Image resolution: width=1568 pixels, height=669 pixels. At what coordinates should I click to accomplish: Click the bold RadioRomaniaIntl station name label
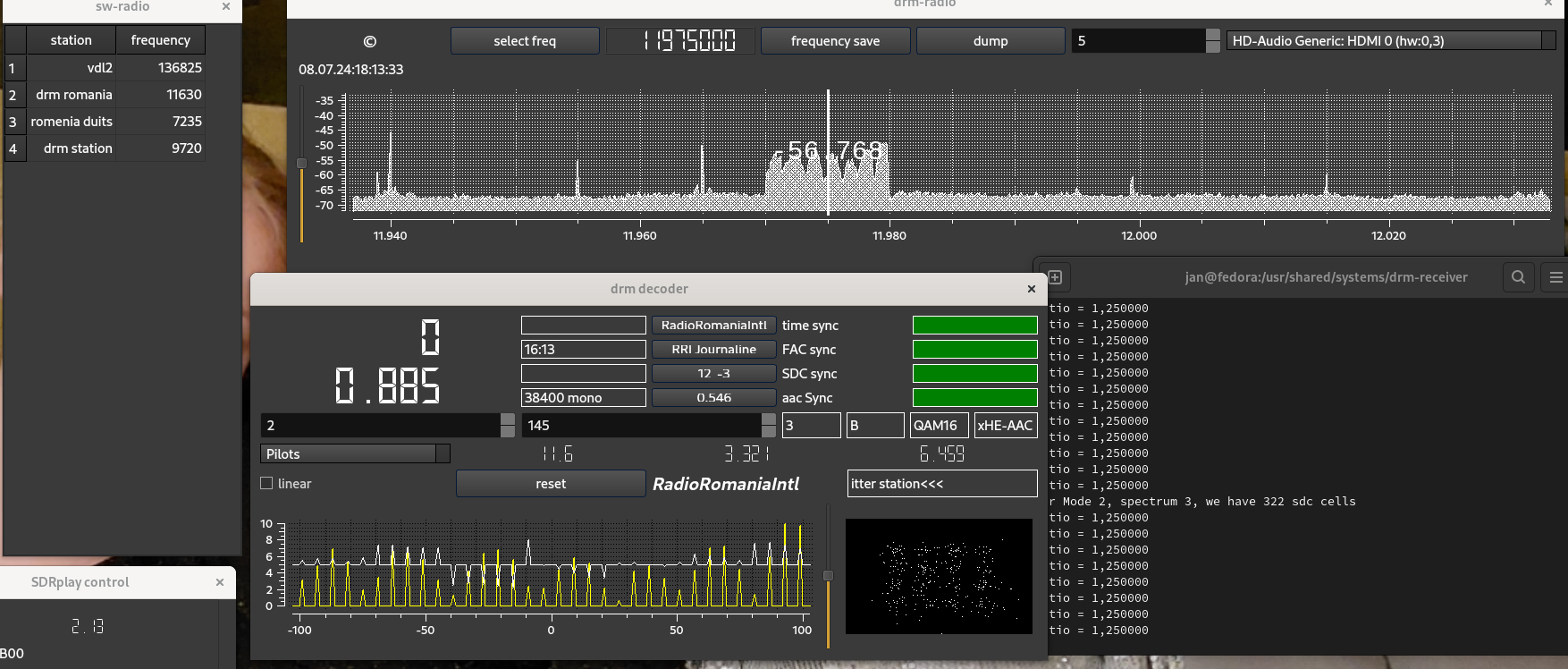click(726, 484)
